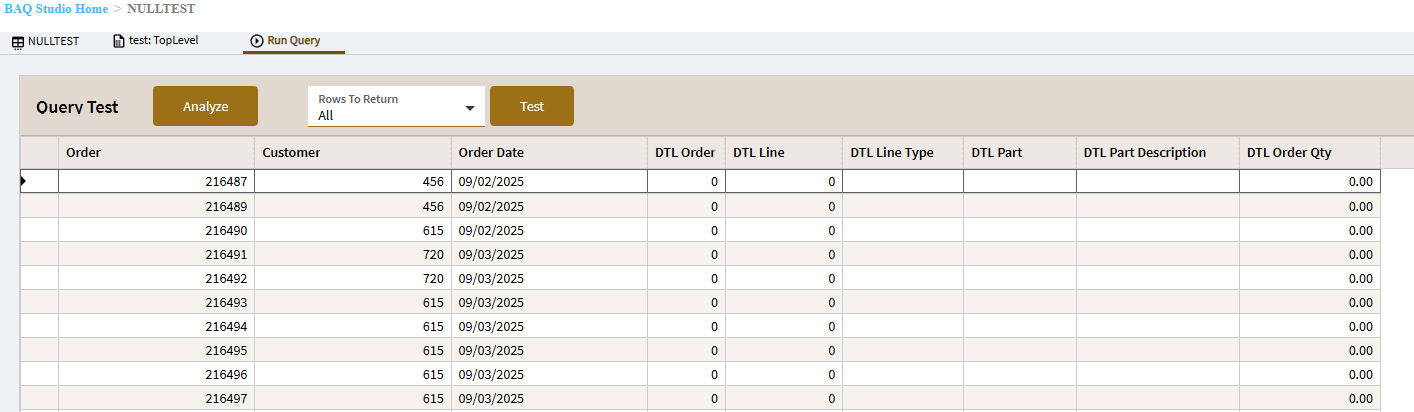Open the Rows To Return dropdown arrow
The width and height of the screenshot is (1414, 412).
[470, 108]
